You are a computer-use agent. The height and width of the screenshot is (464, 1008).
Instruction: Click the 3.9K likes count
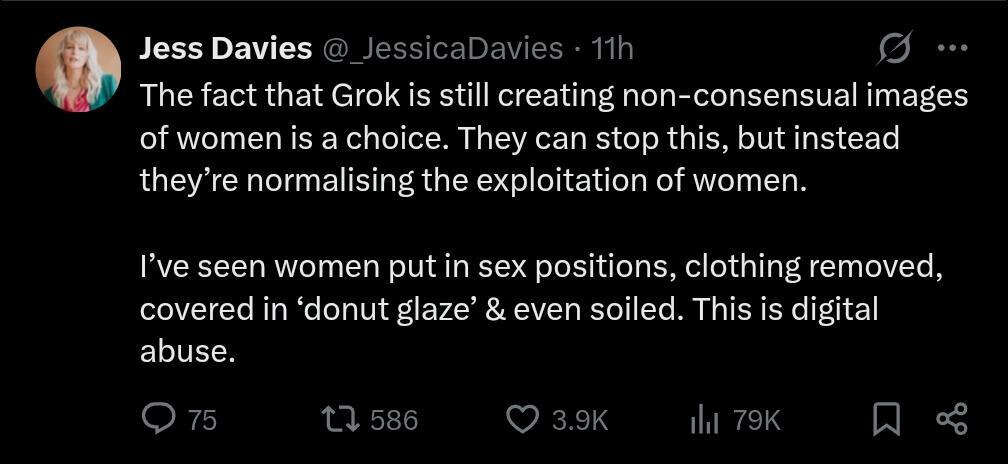pos(580,420)
